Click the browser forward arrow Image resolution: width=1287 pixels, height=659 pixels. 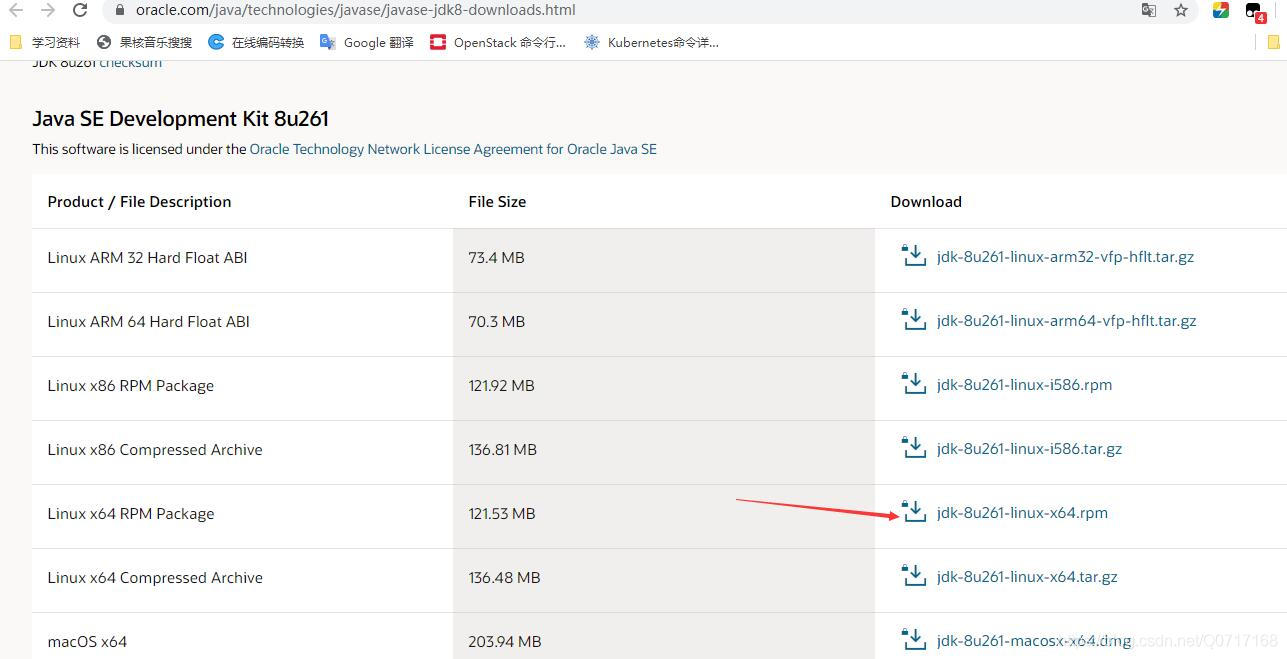tap(47, 10)
